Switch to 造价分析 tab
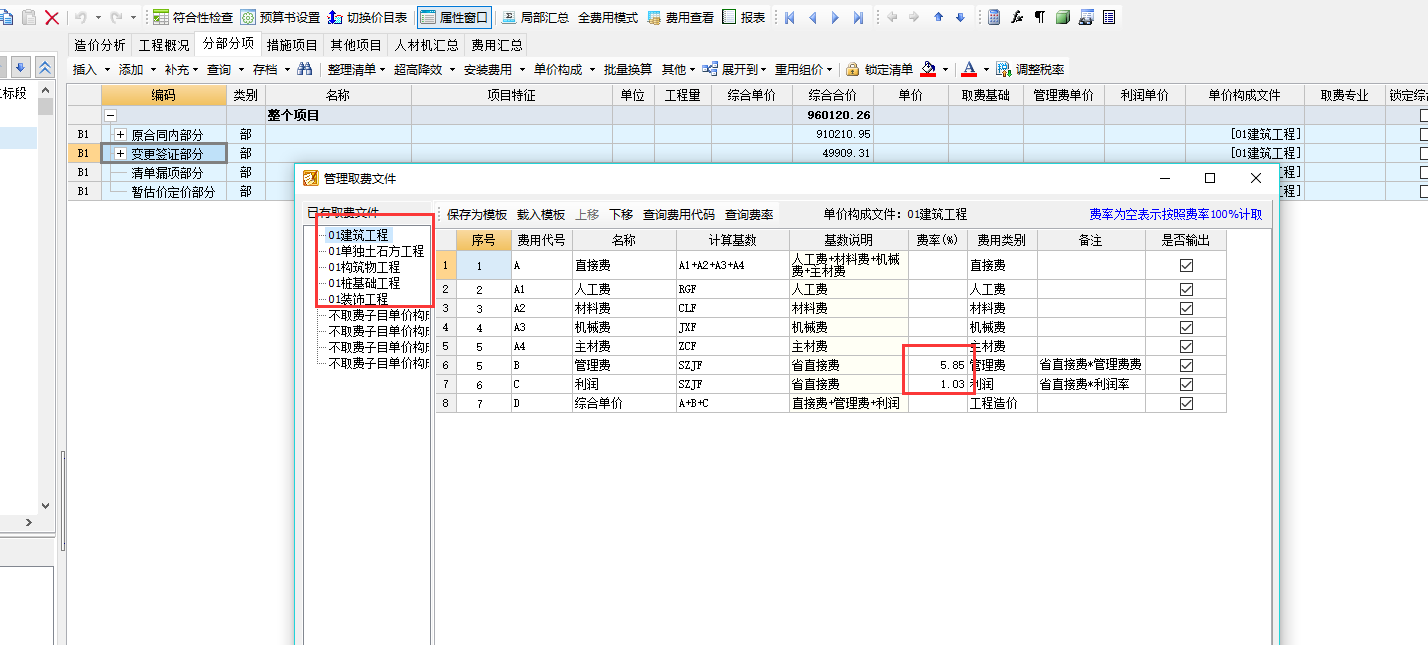The height and width of the screenshot is (645, 1428). click(100, 45)
